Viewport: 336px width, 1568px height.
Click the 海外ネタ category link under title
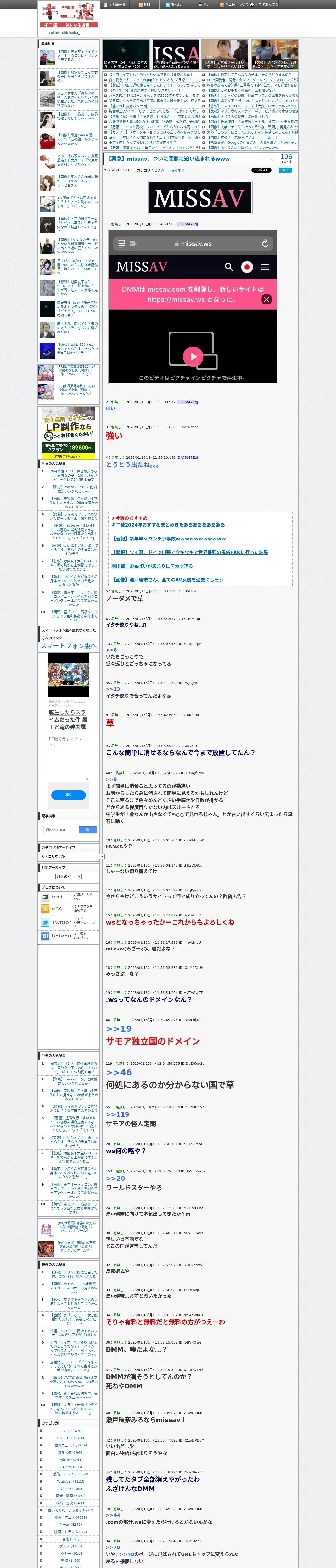click(177, 170)
